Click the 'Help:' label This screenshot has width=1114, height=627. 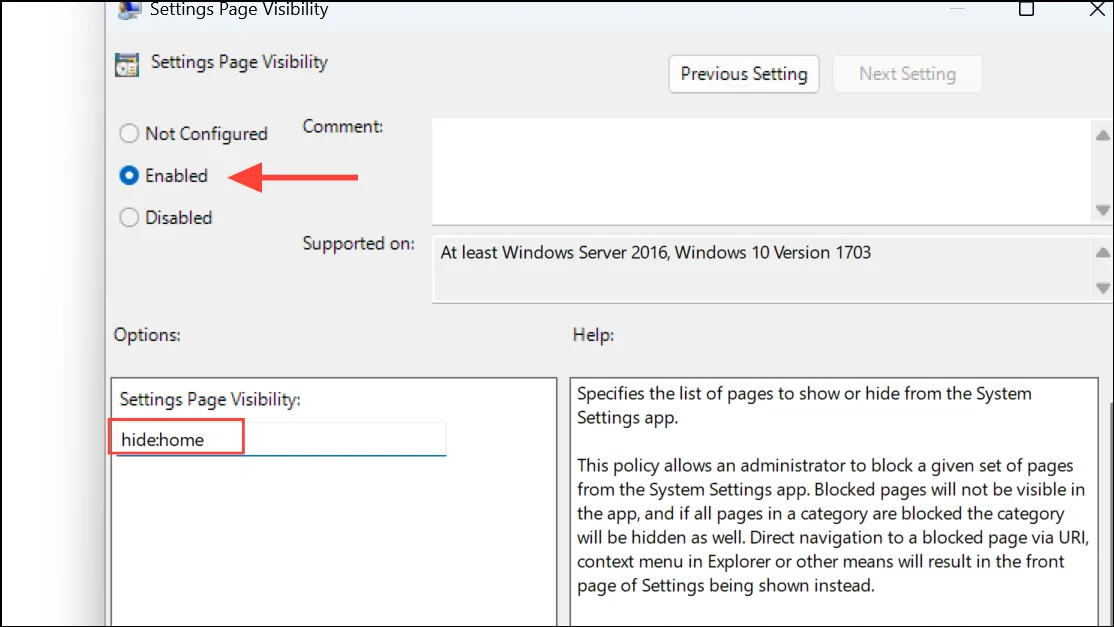click(593, 334)
